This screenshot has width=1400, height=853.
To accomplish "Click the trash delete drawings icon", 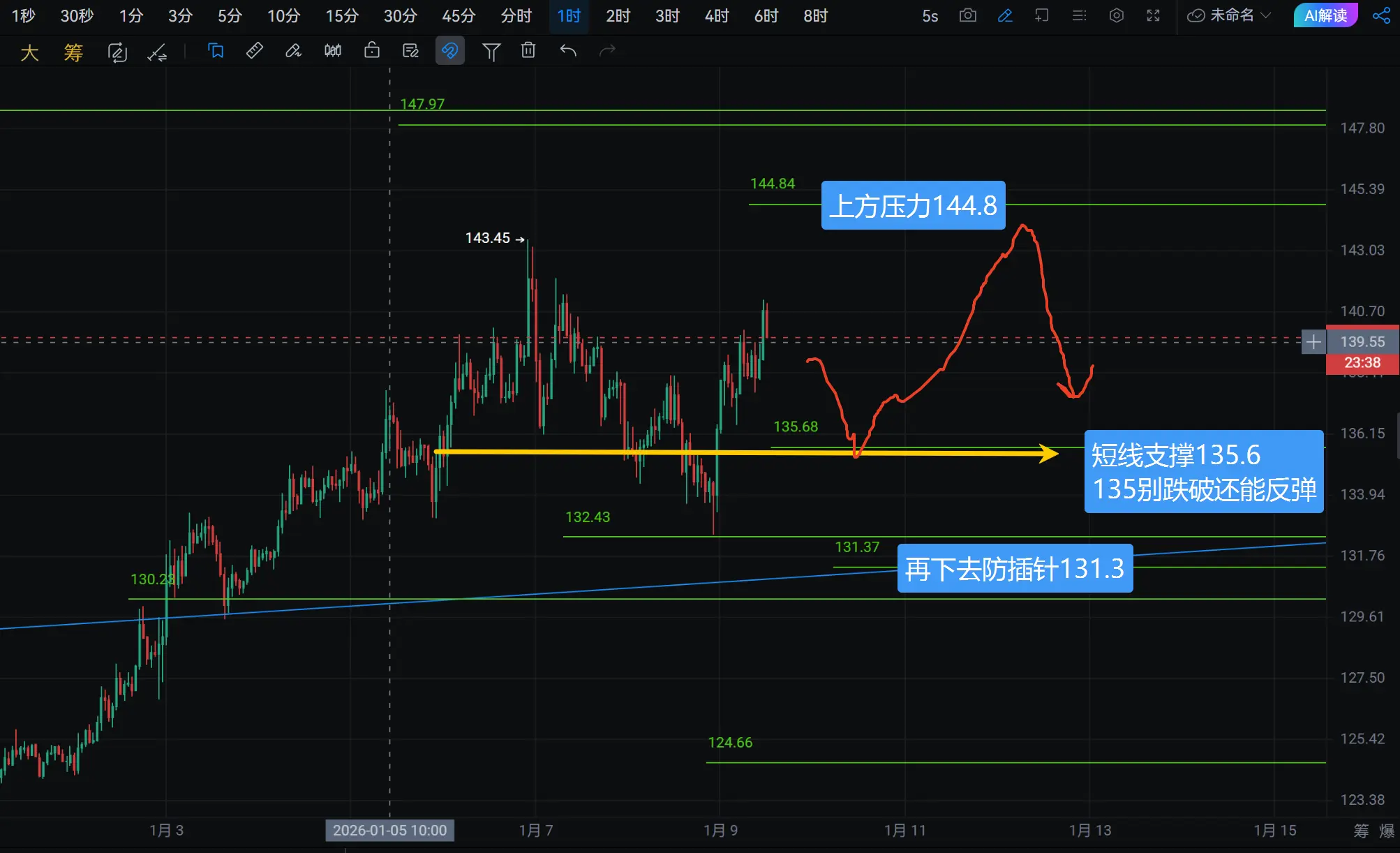I will coord(528,50).
